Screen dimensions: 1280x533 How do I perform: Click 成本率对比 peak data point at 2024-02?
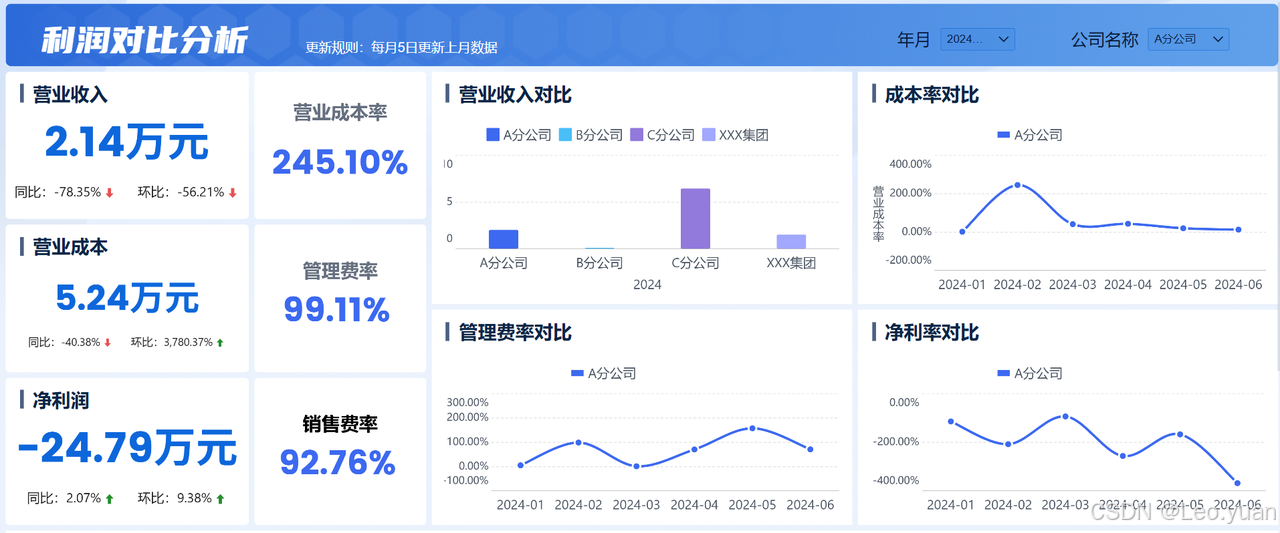1017,185
